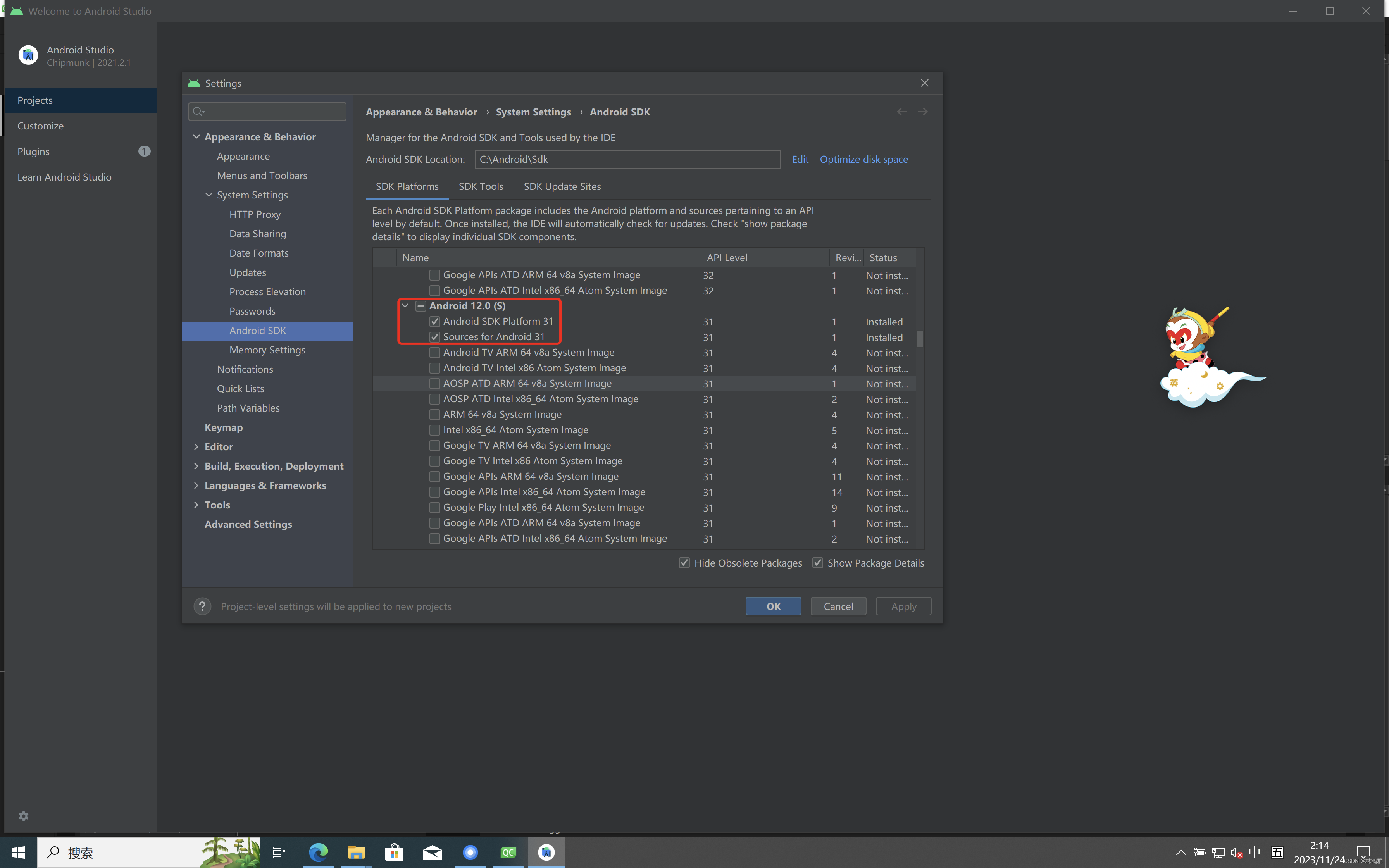Click the Windows taskbar search box
Screen dimensions: 1389x868
click(x=149, y=852)
